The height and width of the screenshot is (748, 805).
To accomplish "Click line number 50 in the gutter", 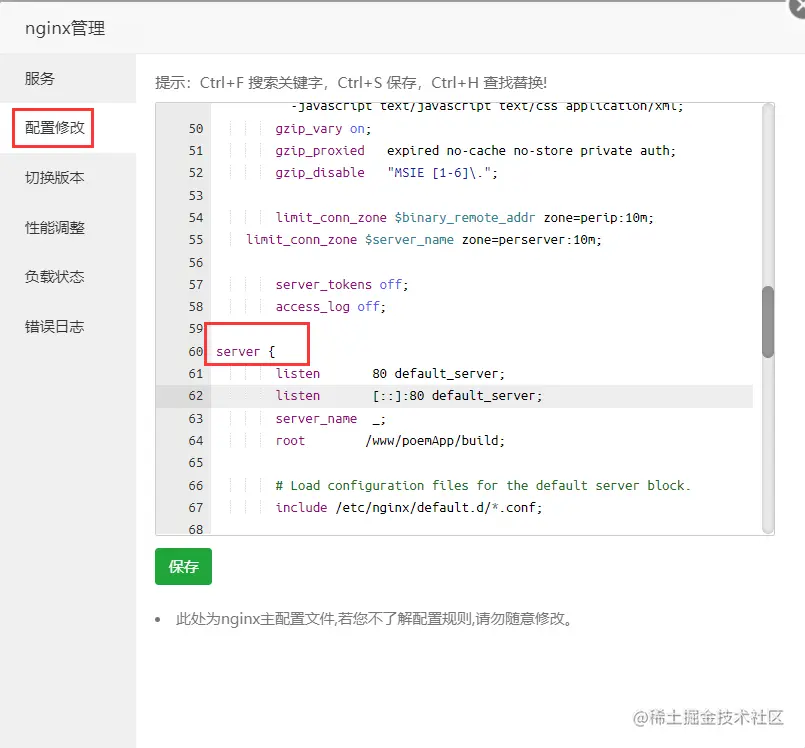I will click(196, 129).
